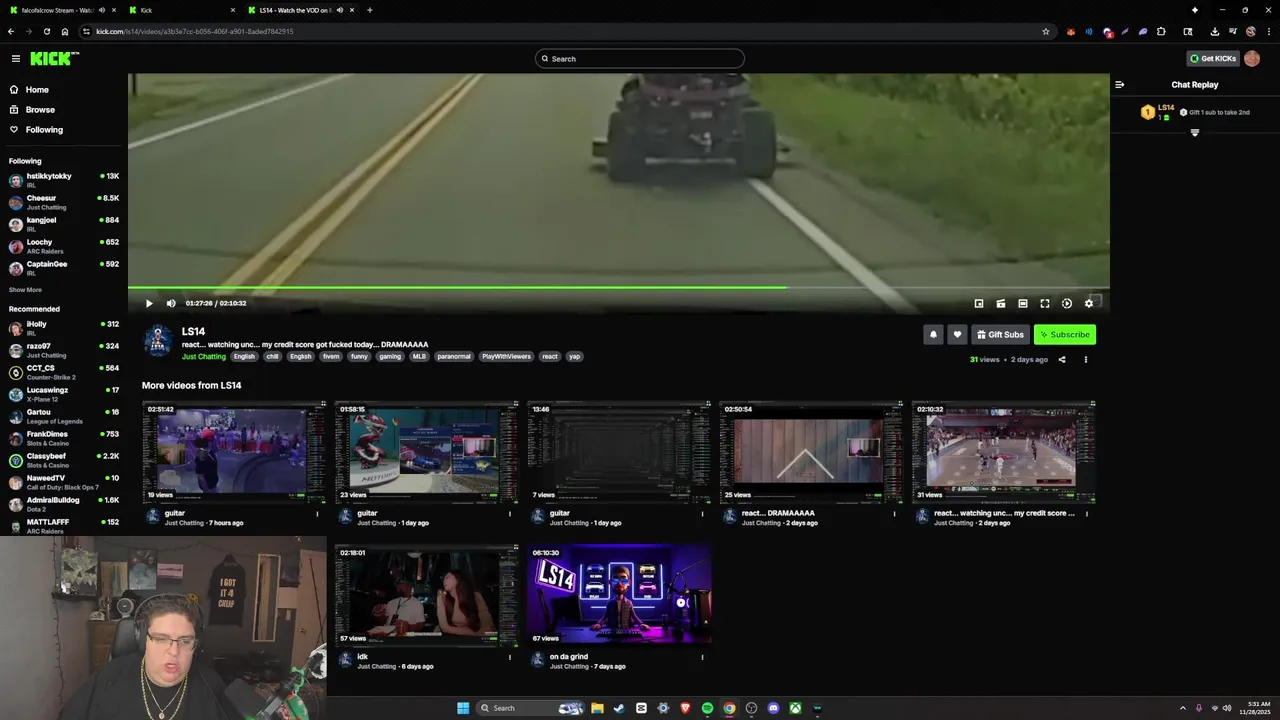The height and width of the screenshot is (720, 1280).
Task: Open hstikkytokky channel in sidebar
Action: coord(64,180)
